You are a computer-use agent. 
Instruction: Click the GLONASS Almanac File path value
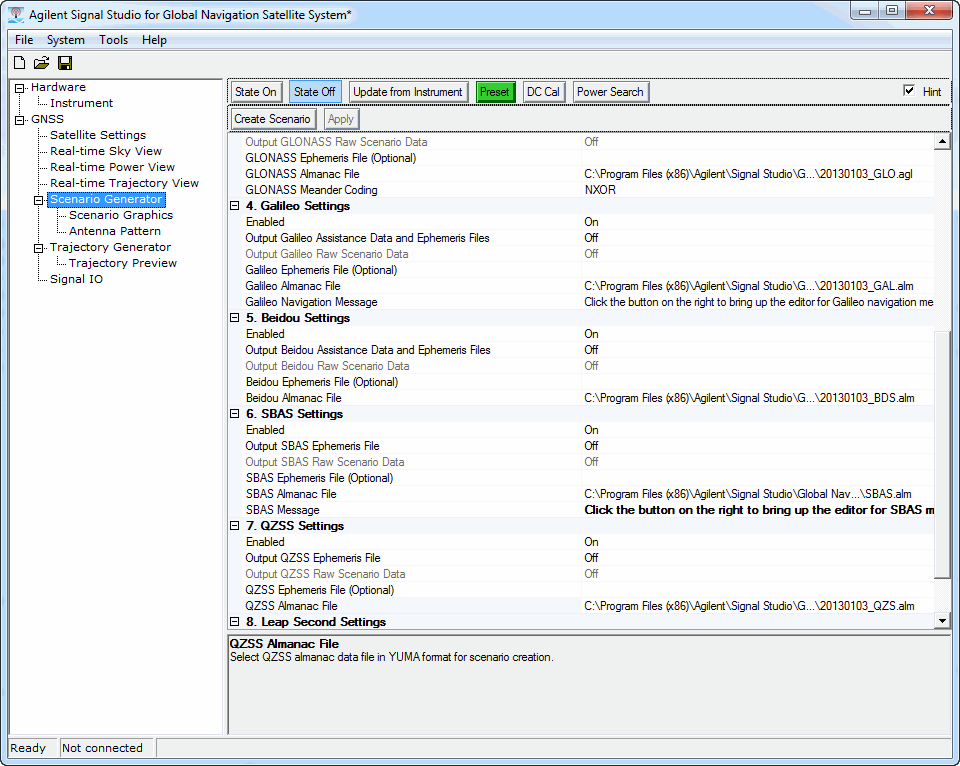[x=748, y=174]
